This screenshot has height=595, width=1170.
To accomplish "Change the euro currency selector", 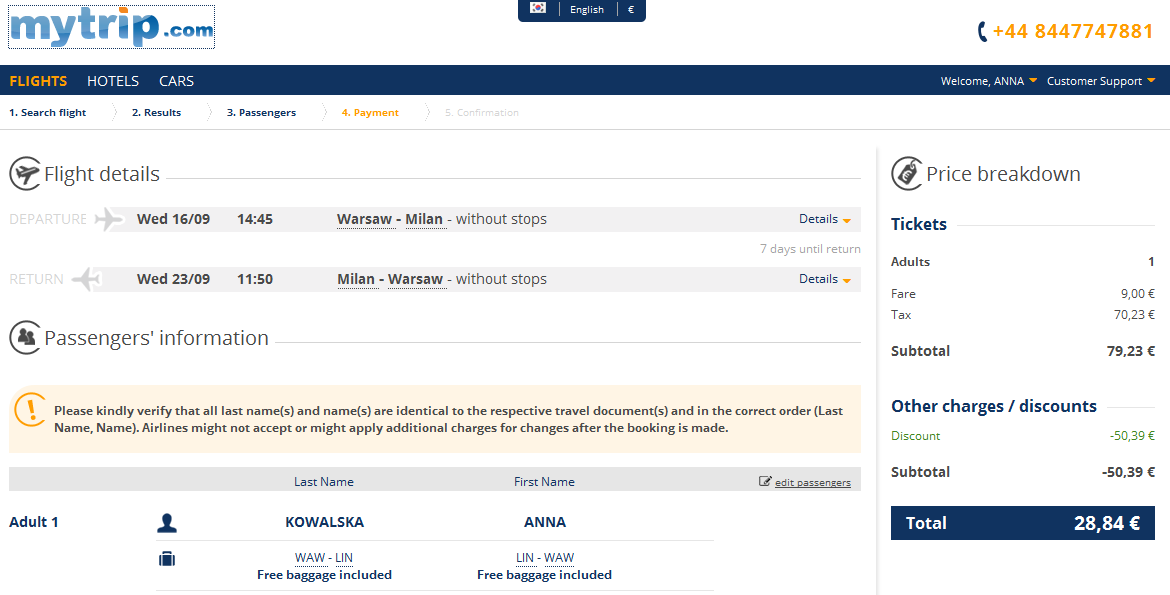I will pyautogui.click(x=631, y=10).
